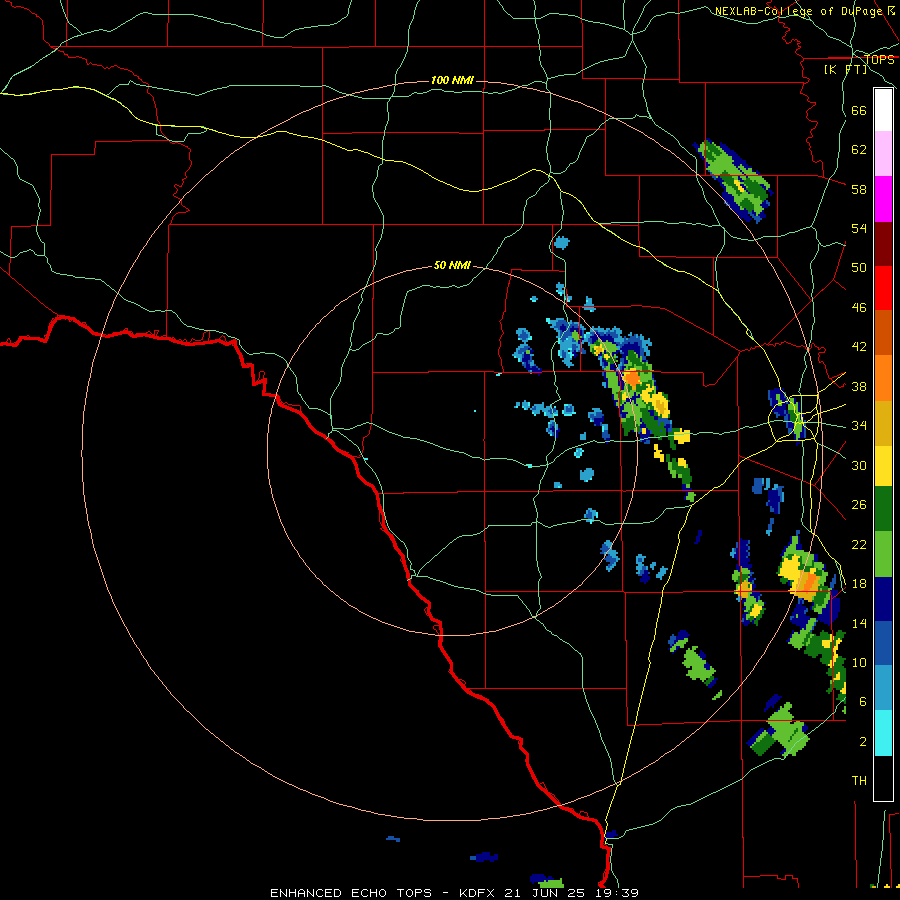This screenshot has height=900, width=900.
Task: Click the legend value '50'
Action: [859, 268]
